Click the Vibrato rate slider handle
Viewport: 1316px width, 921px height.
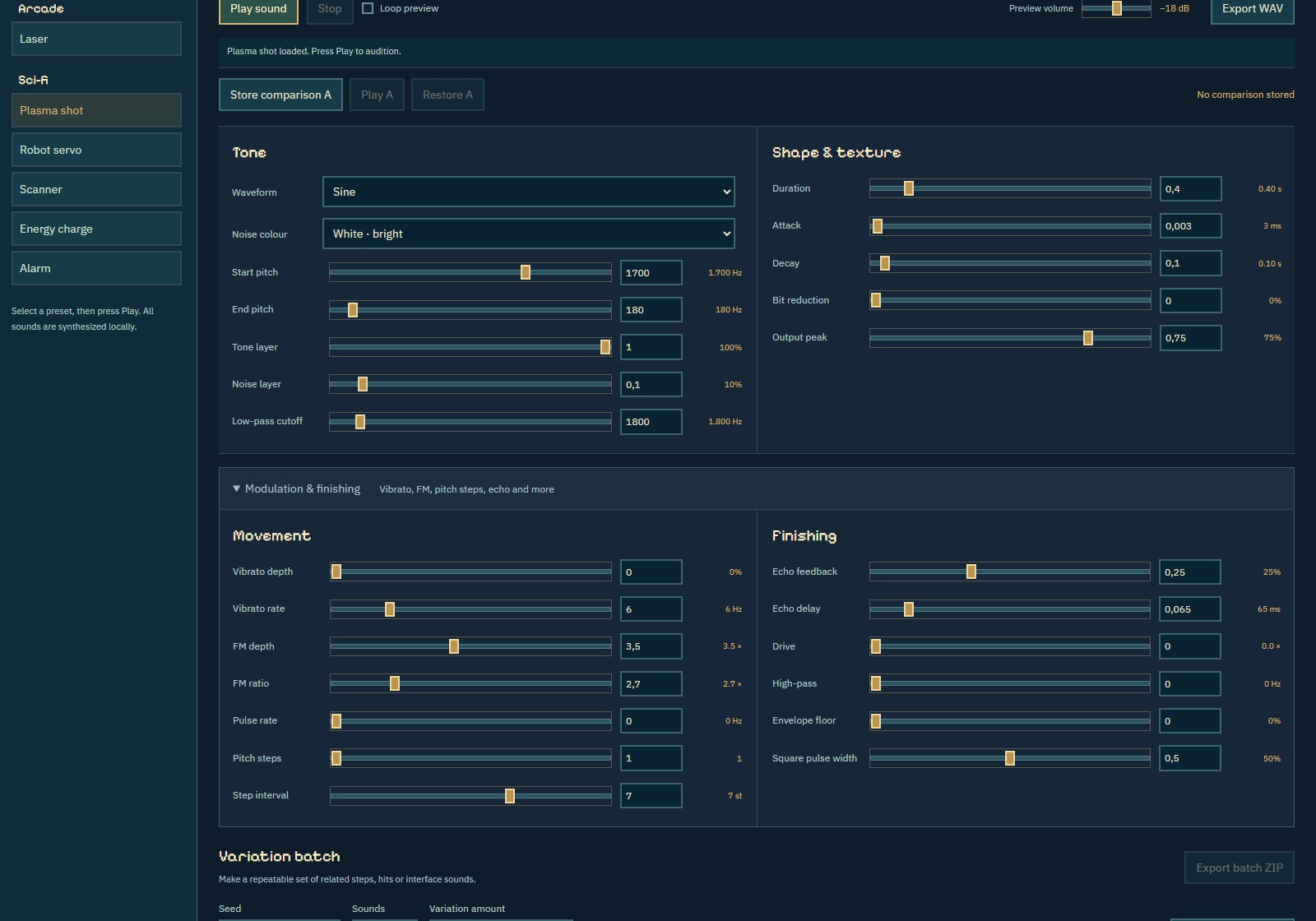(x=390, y=609)
